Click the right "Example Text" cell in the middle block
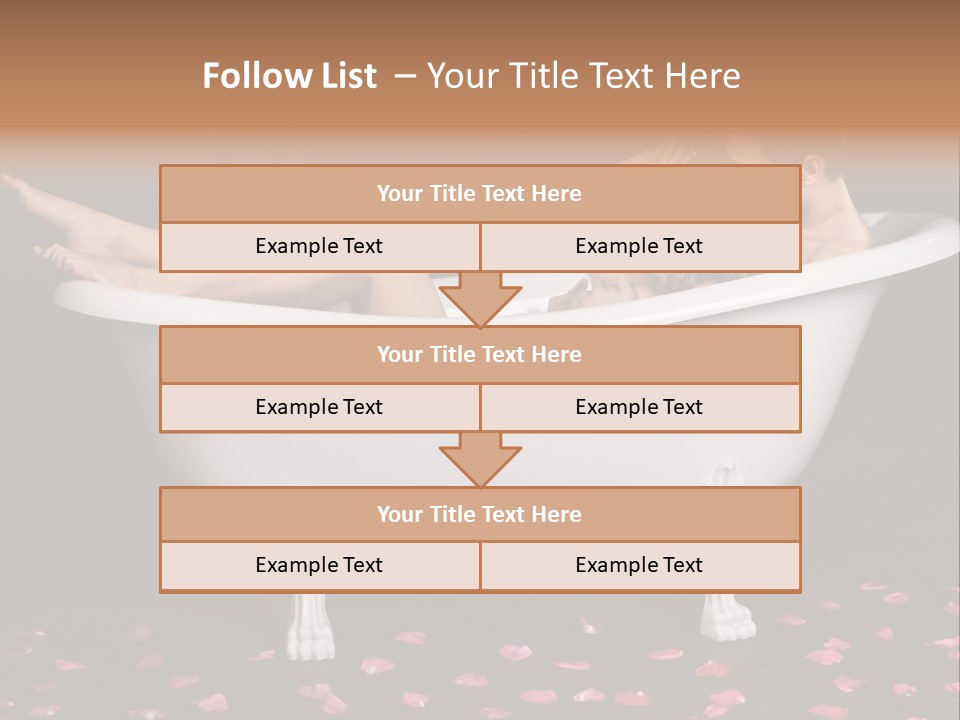 (639, 407)
